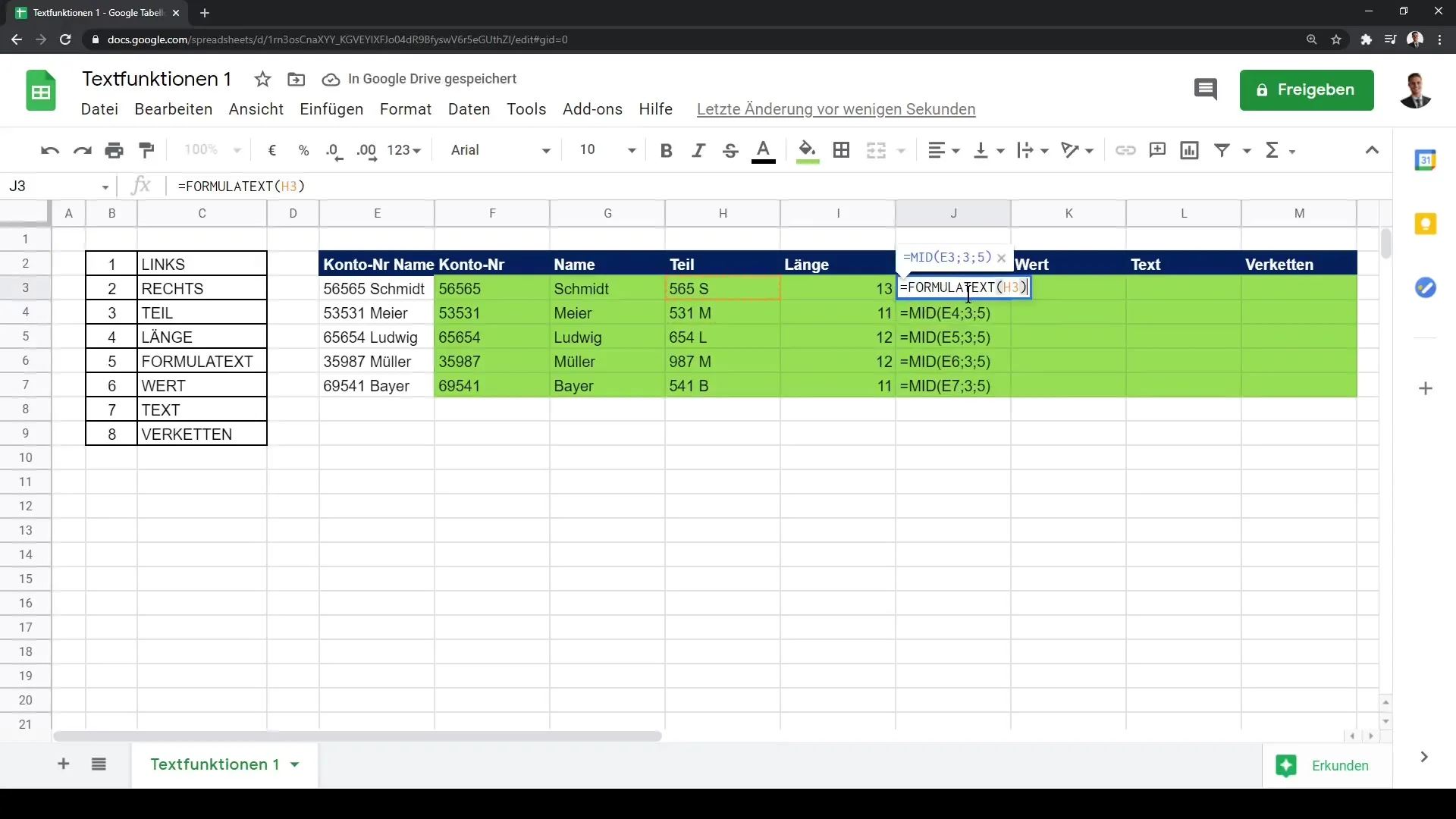
Task: Toggle bold formatting
Action: click(x=667, y=150)
